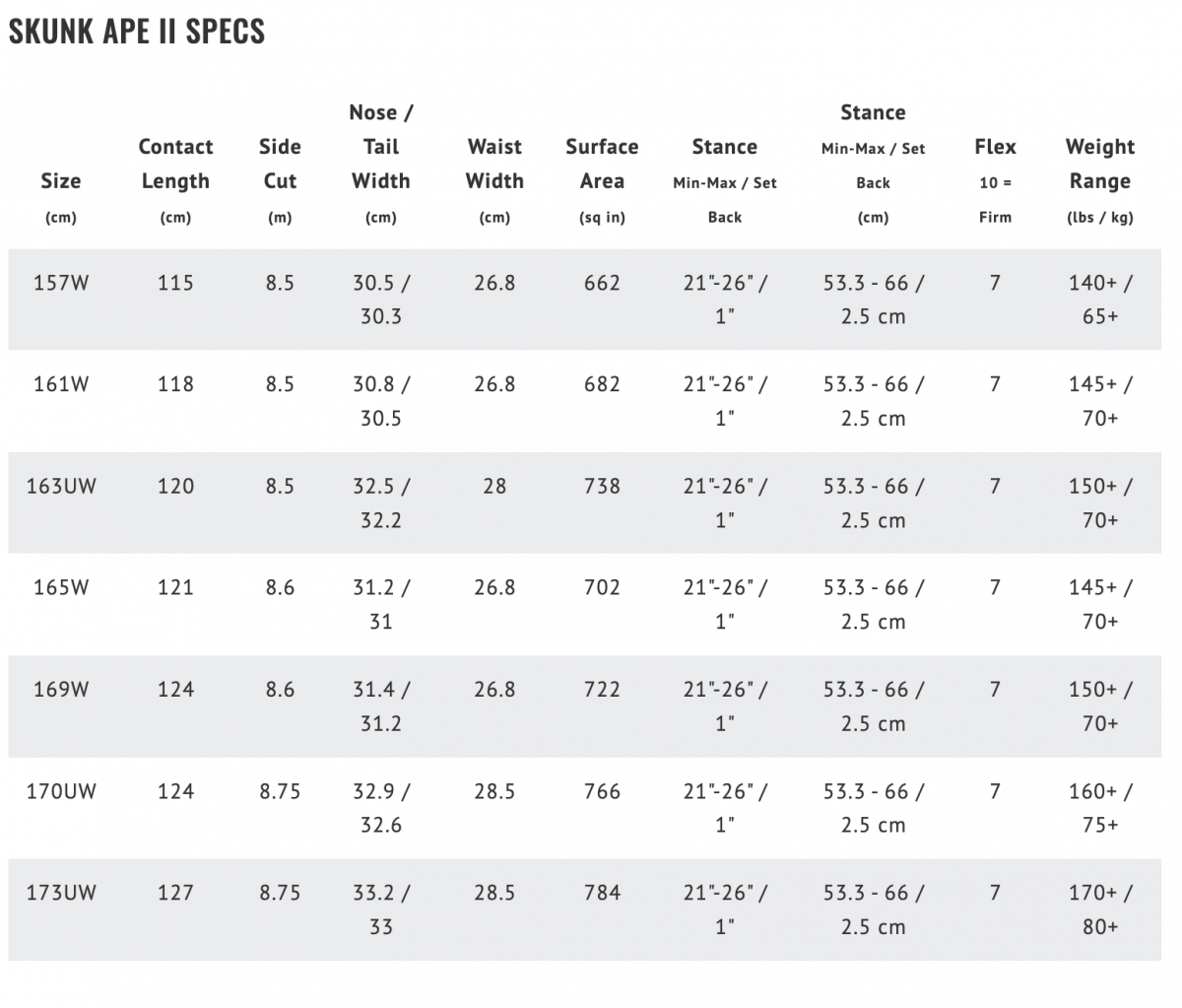Select the Stance (cm) column header
Screen dimensions: 1182x1008
click(873, 165)
